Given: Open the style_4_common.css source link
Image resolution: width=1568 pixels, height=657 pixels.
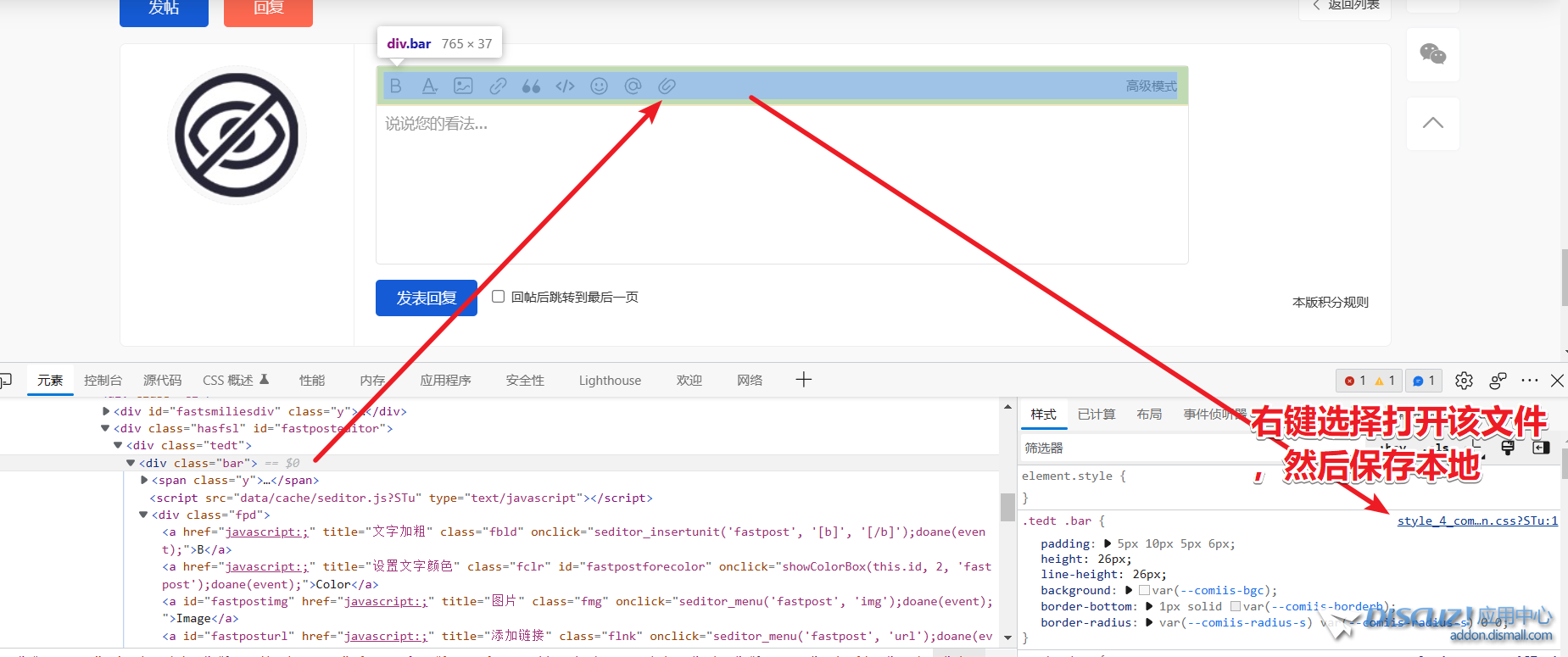Looking at the screenshot, I should (1476, 521).
